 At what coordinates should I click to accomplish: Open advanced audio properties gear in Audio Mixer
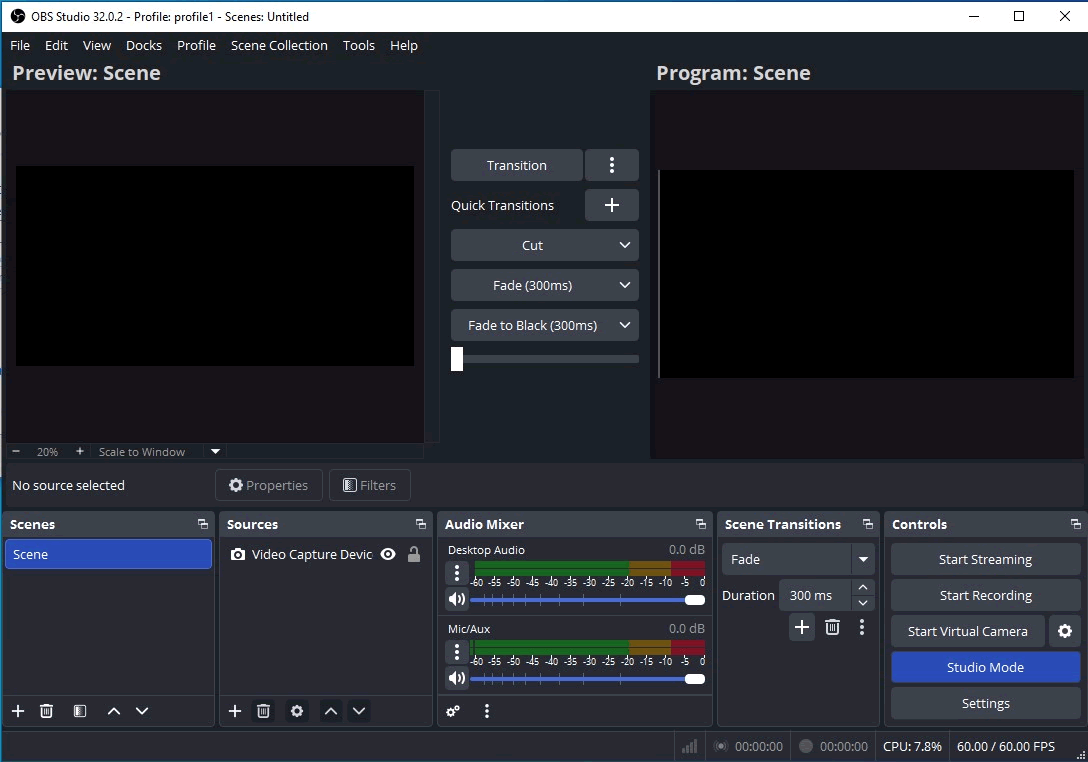pyautogui.click(x=453, y=711)
